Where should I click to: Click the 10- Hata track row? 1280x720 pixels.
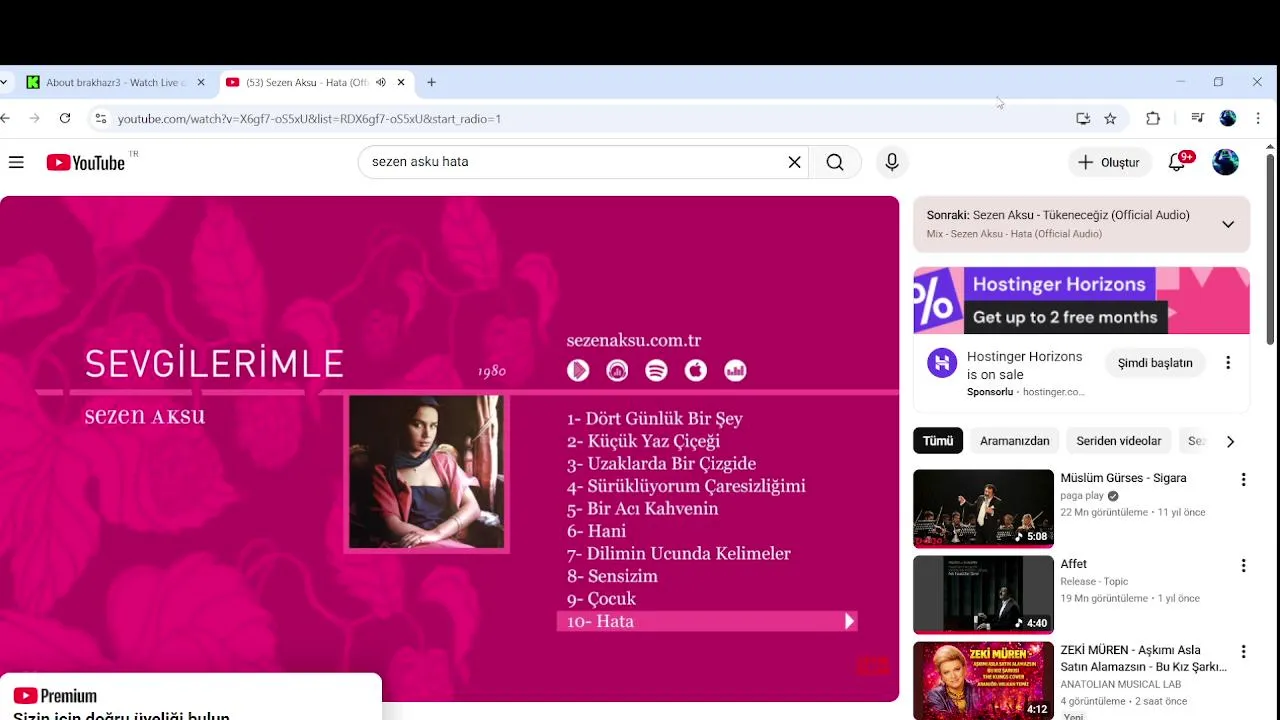pyautogui.click(x=707, y=621)
